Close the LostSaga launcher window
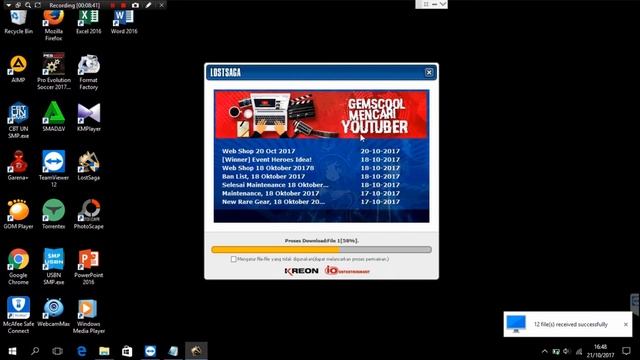The width and height of the screenshot is (640, 360). pyautogui.click(x=429, y=72)
